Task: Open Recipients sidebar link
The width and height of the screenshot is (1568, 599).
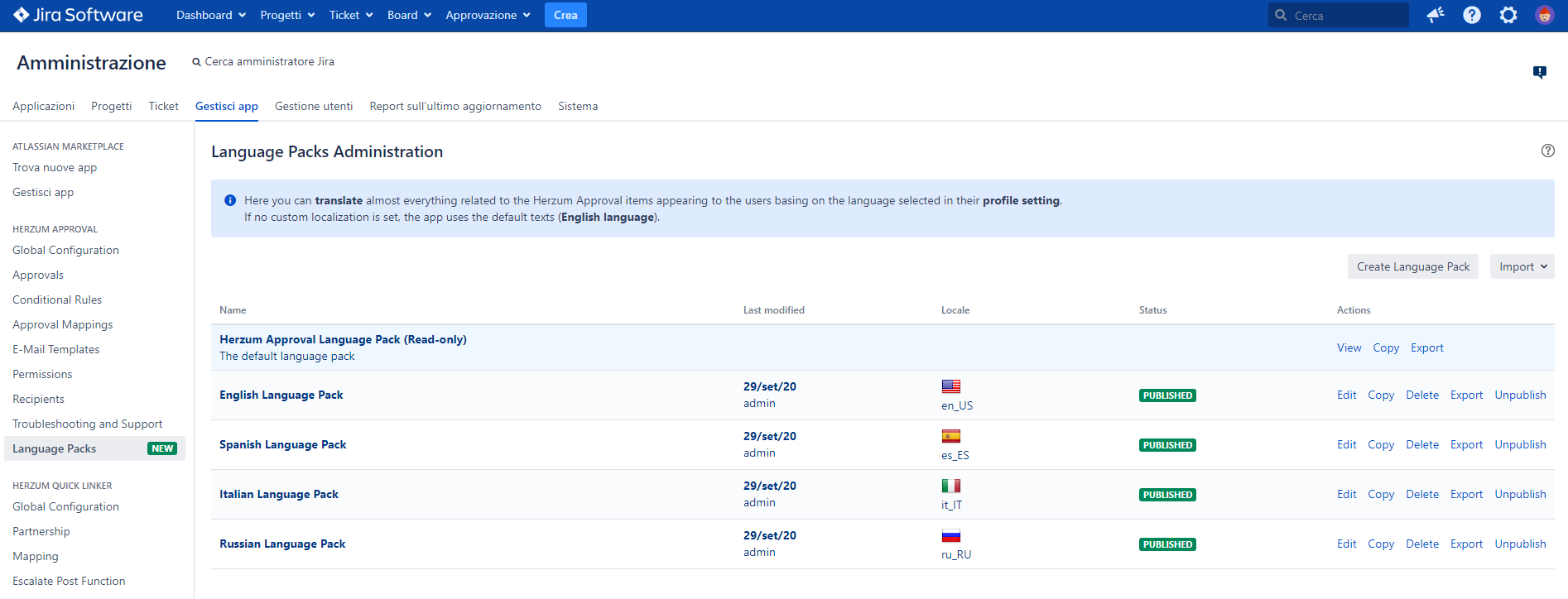Action: [38, 399]
